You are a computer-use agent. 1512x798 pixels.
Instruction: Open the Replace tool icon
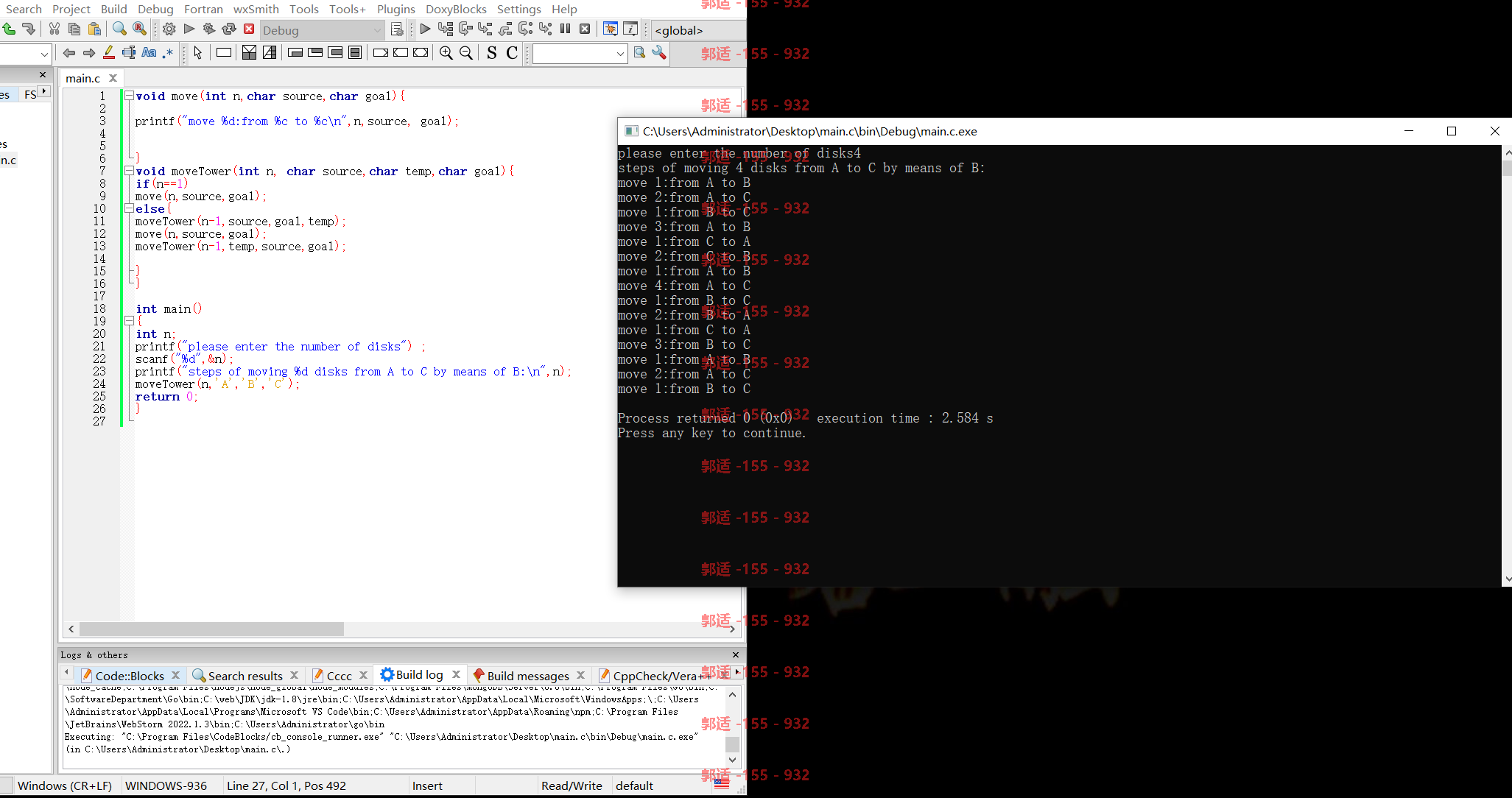(139, 29)
